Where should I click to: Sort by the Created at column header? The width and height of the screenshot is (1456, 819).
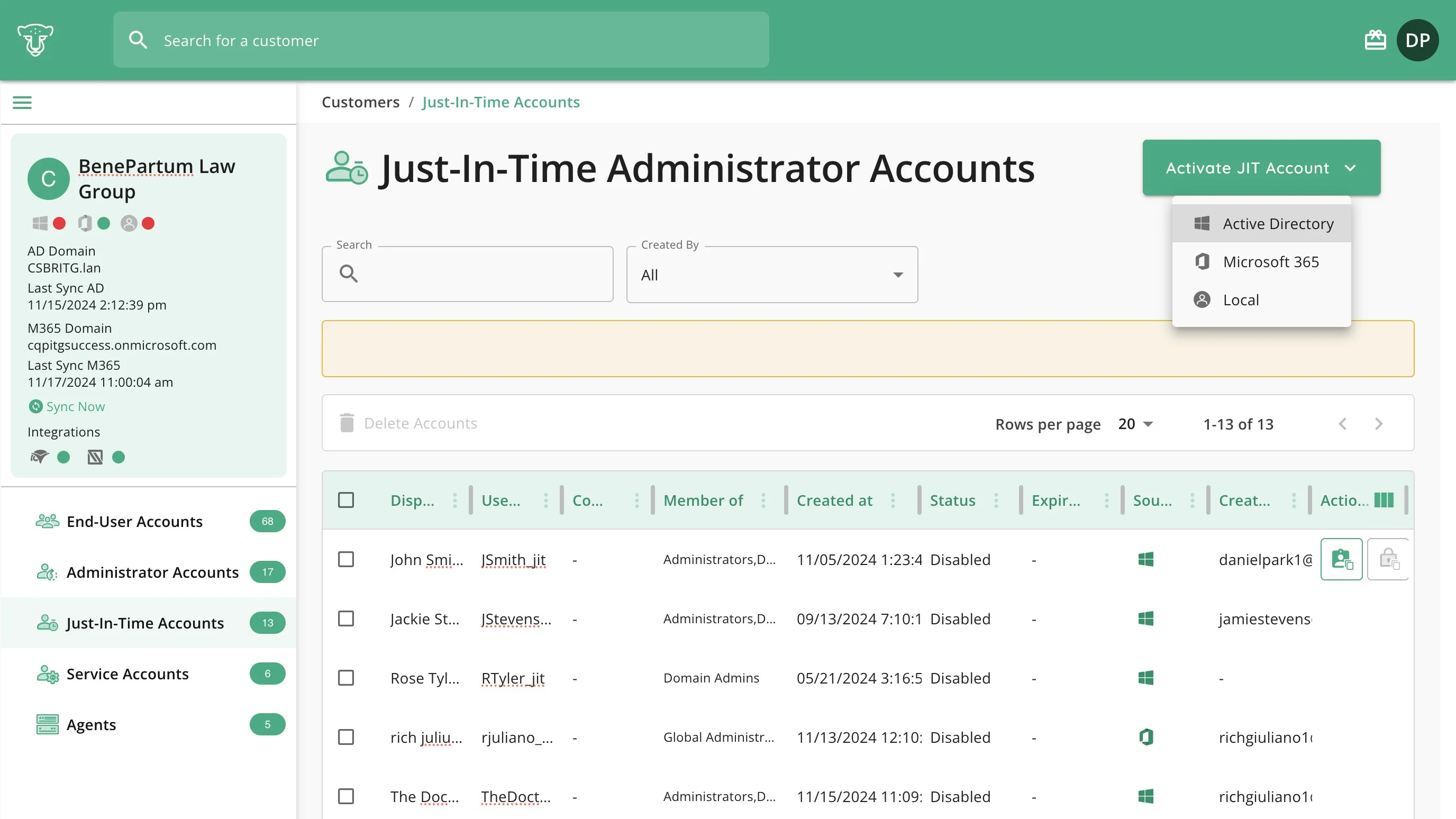[x=834, y=500]
